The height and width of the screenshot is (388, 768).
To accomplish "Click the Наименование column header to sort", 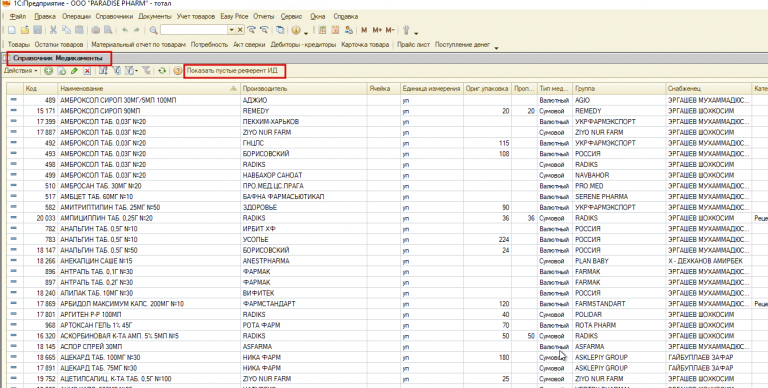I will tap(148, 89).
